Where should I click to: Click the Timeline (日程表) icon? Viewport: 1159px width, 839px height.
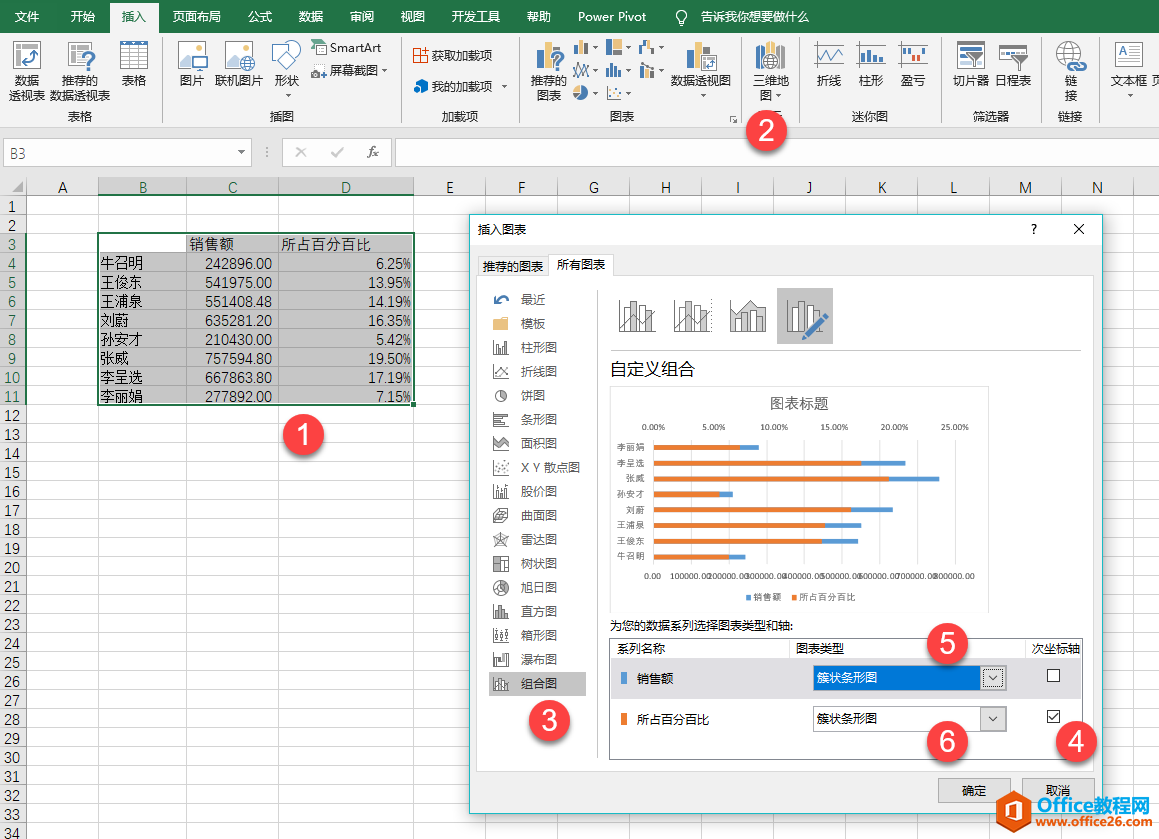click(1013, 65)
